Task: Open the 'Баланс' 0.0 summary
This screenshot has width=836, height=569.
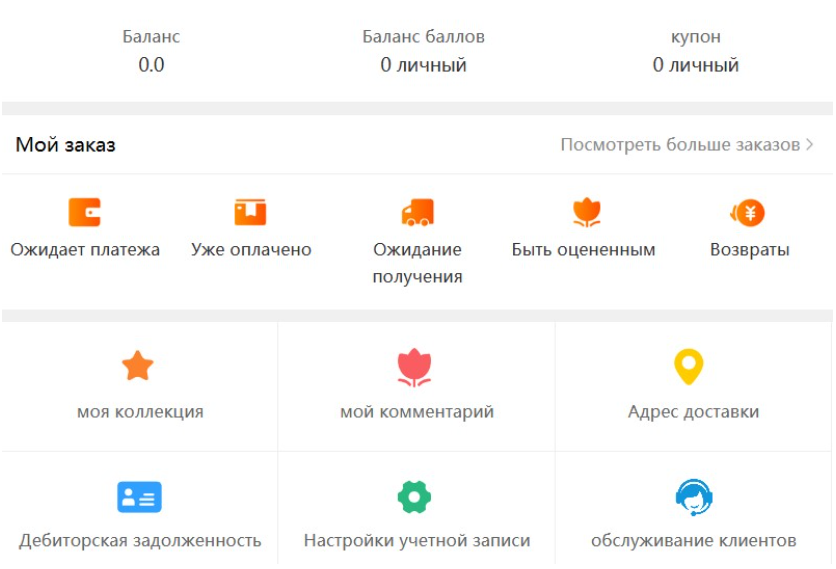Action: point(151,51)
